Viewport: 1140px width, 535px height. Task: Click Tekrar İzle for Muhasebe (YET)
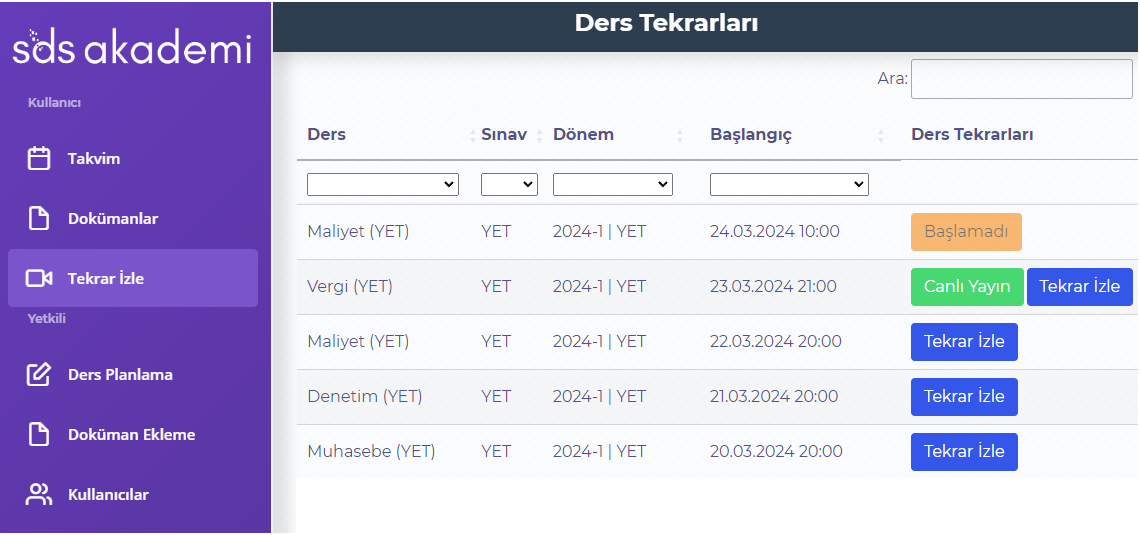964,451
